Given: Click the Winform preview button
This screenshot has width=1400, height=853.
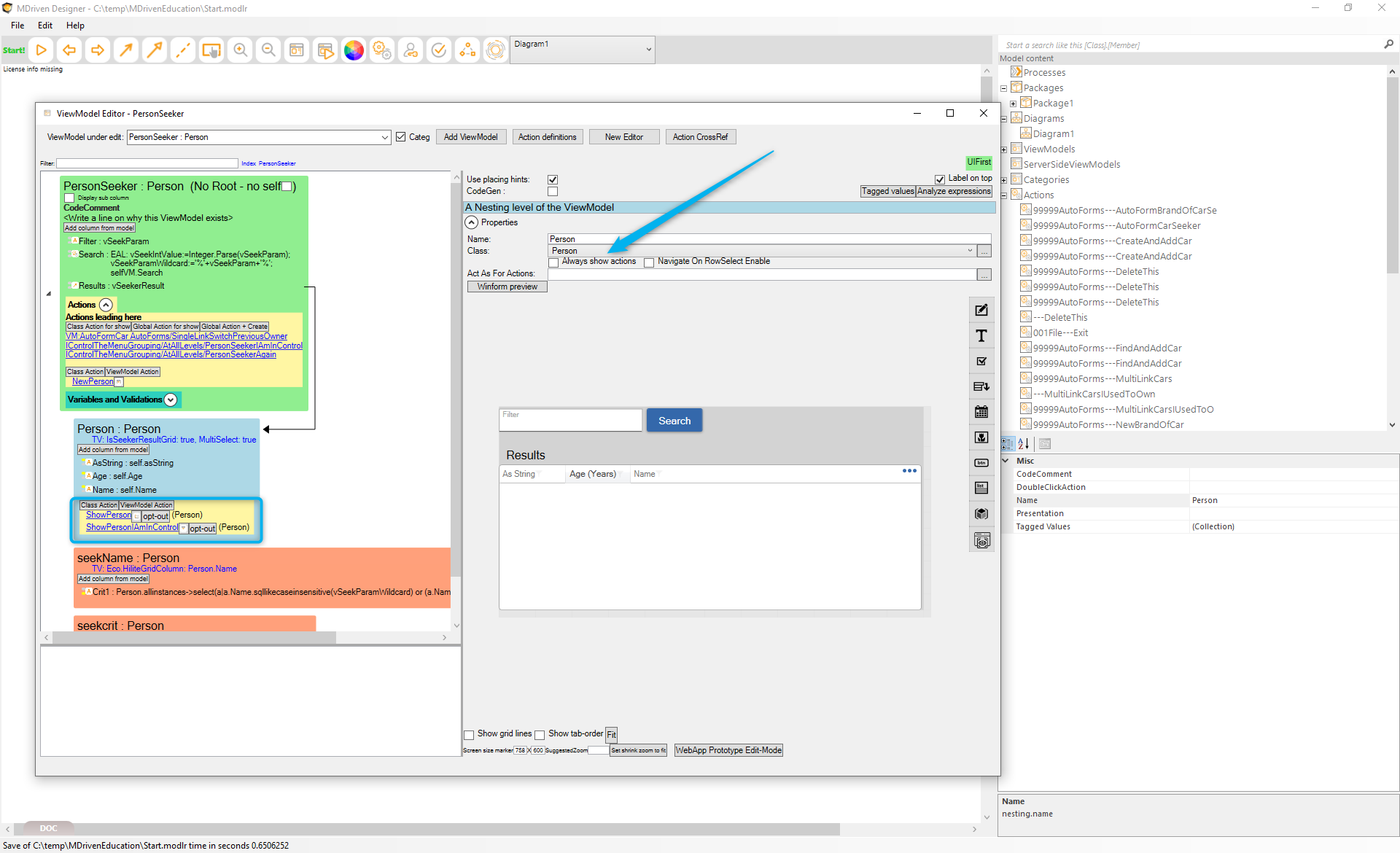Looking at the screenshot, I should [507, 287].
